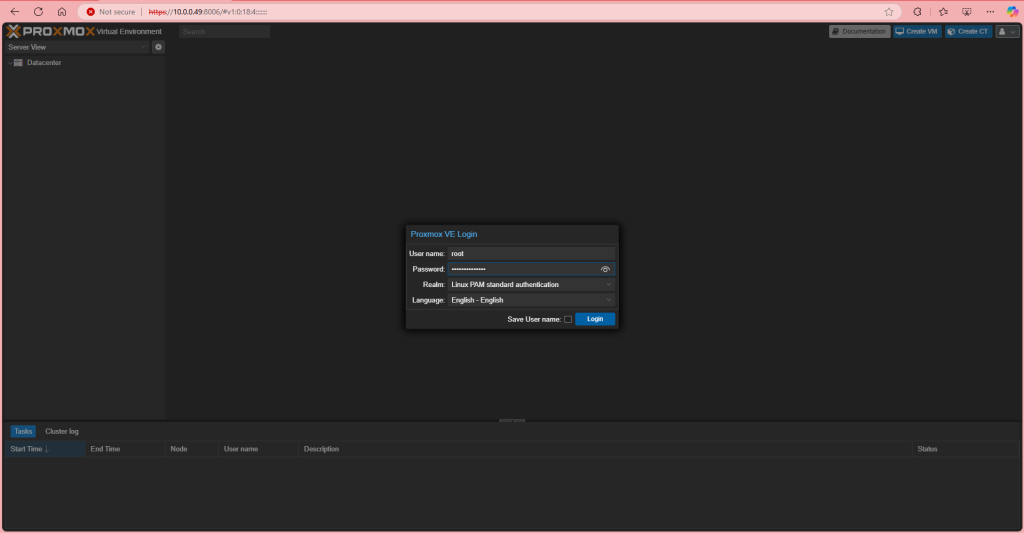Switch to the Cluster log tab
Viewport: 1024px width, 533px height.
61,431
